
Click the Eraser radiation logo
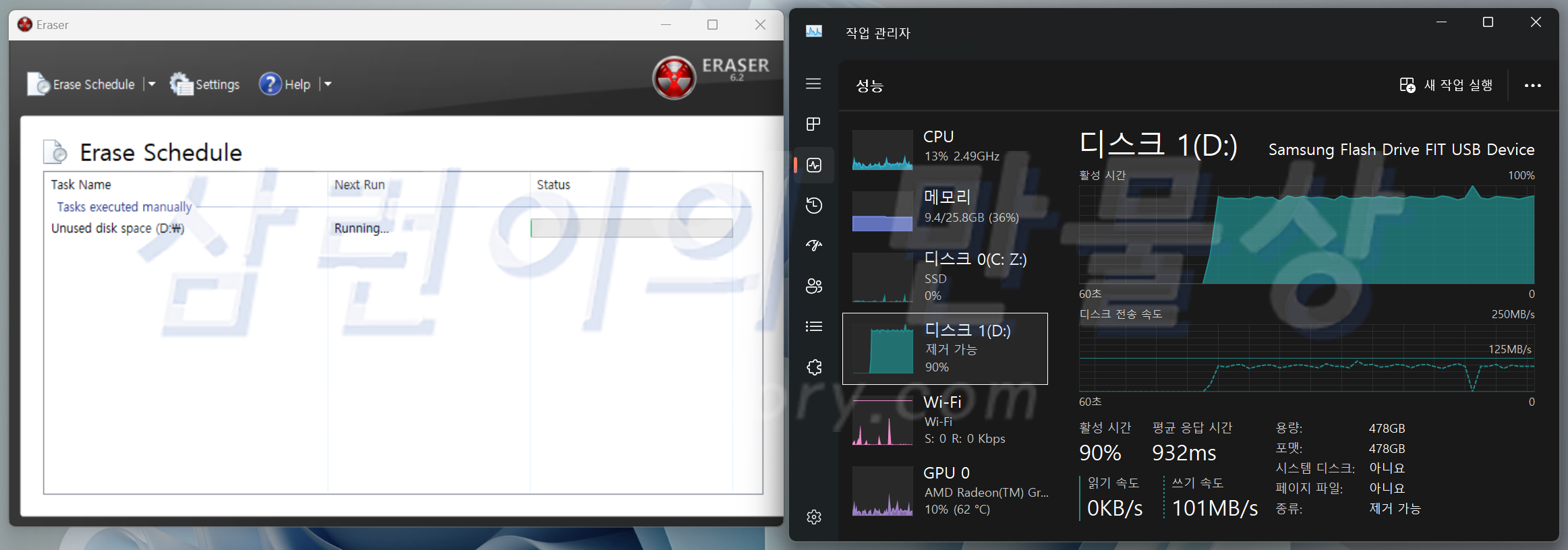[x=674, y=78]
